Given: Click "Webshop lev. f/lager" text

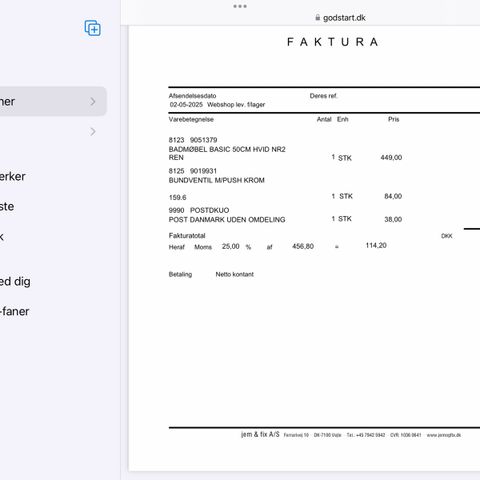Looking at the screenshot, I should (236, 105).
